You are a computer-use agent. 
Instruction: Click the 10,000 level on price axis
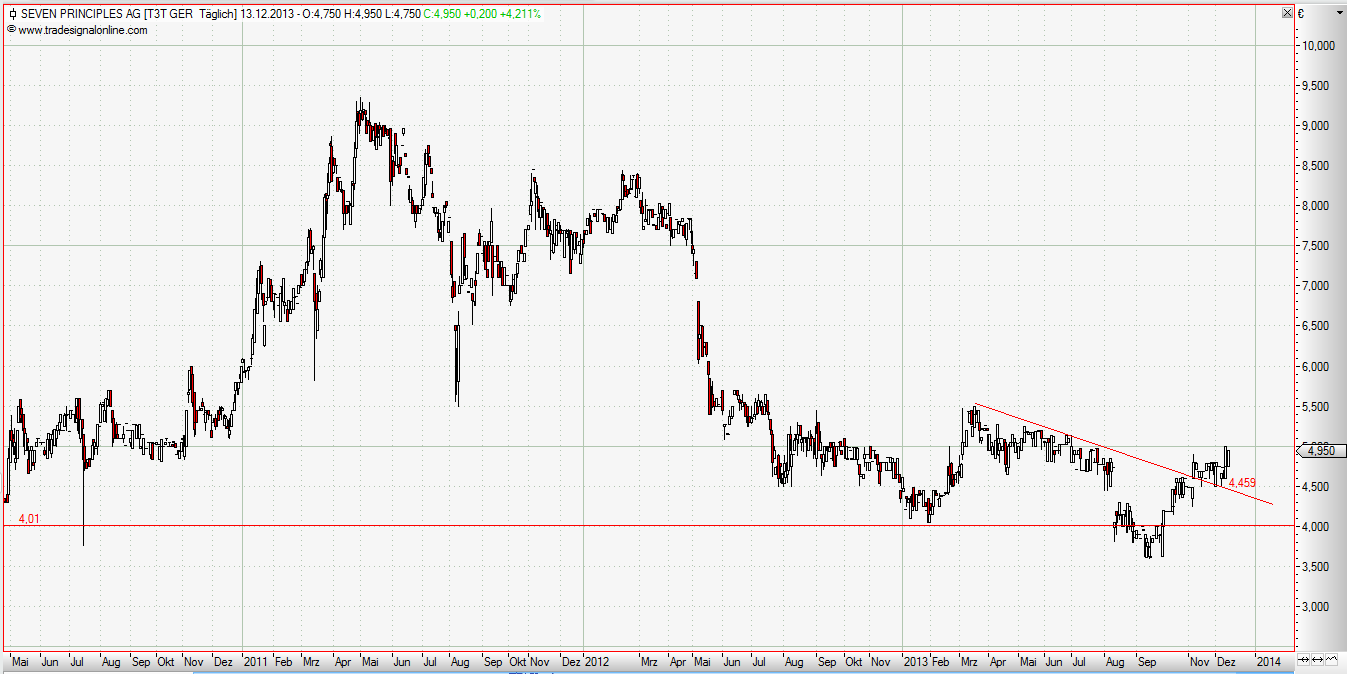1319,46
